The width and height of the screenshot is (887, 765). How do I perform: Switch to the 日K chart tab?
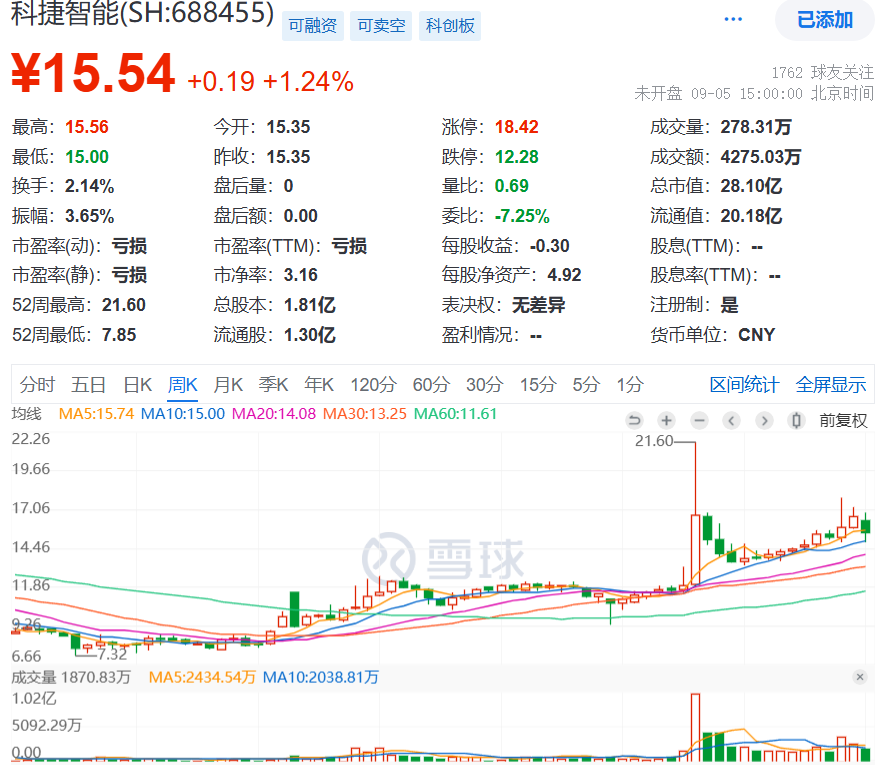pos(137,385)
